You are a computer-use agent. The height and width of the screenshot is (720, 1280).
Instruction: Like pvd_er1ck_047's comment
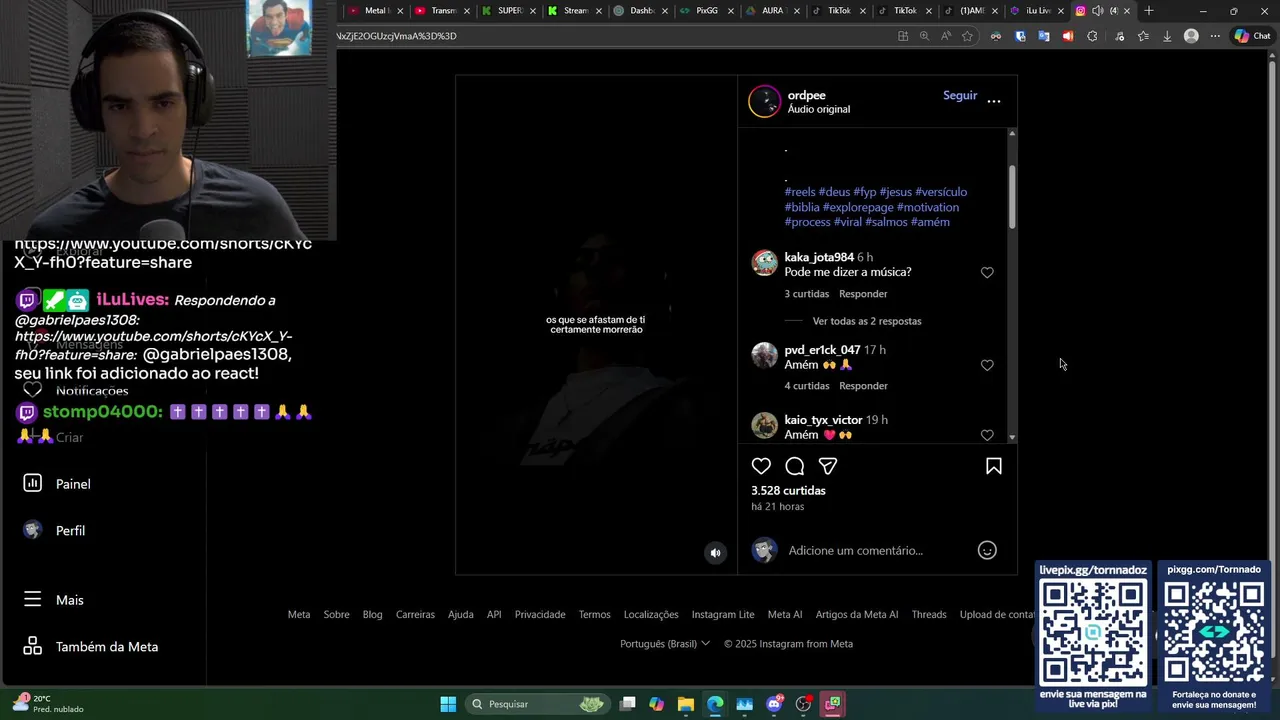click(x=987, y=365)
